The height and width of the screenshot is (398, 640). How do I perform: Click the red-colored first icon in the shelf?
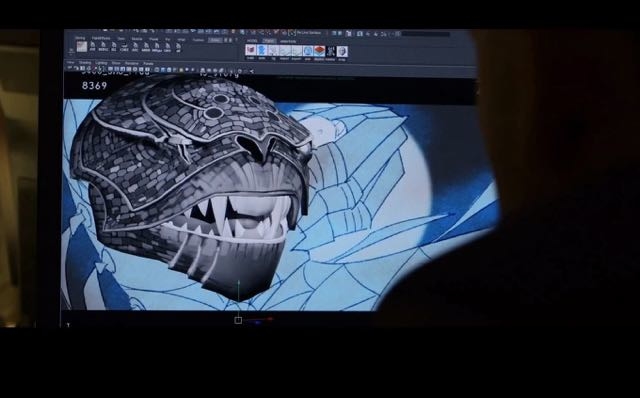[251, 50]
